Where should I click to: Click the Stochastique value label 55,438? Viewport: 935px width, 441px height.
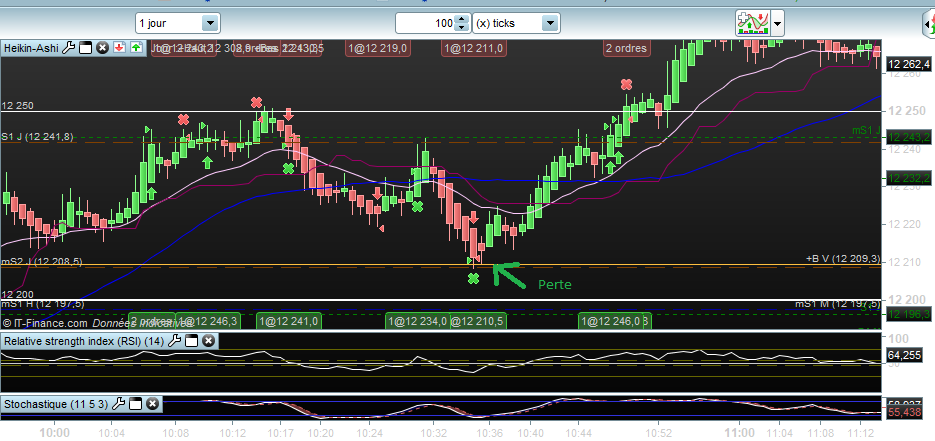pyautogui.click(x=904, y=412)
